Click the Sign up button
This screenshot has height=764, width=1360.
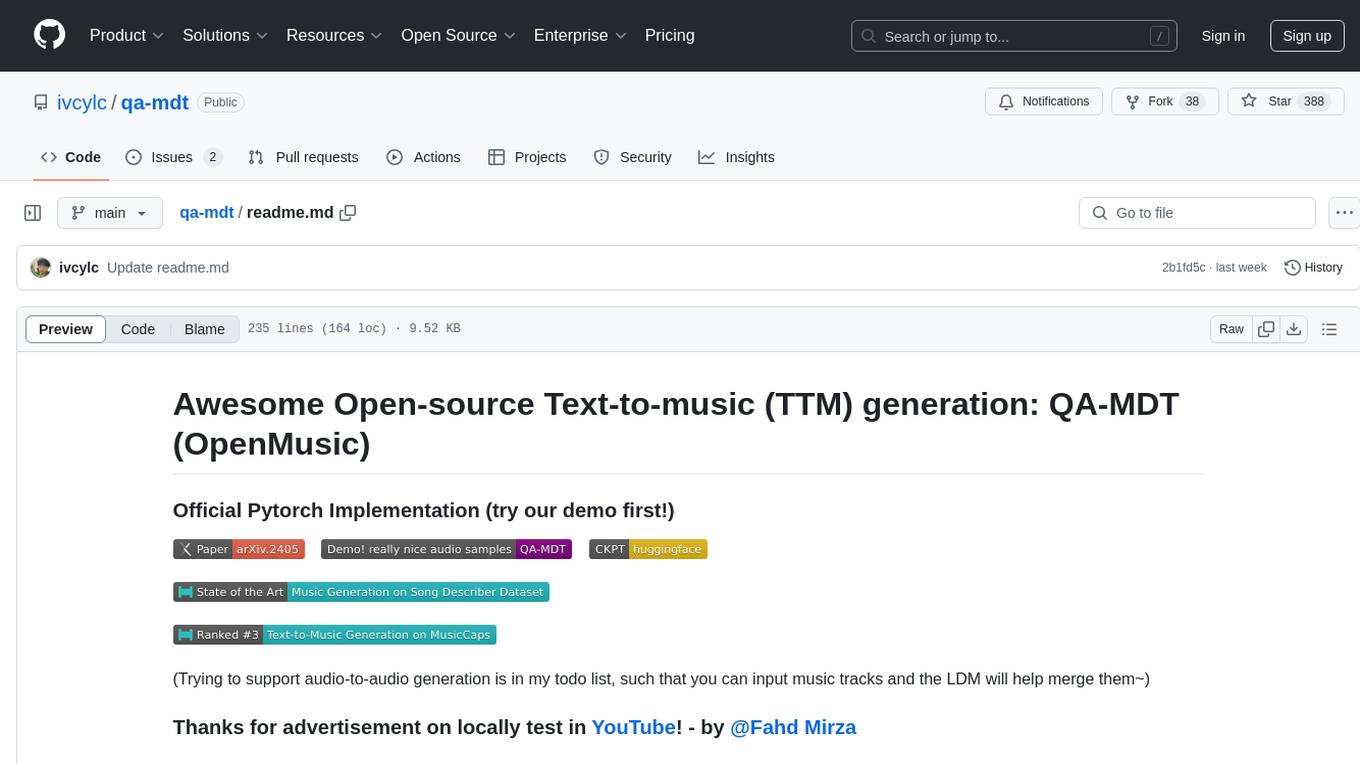[x=1307, y=36]
